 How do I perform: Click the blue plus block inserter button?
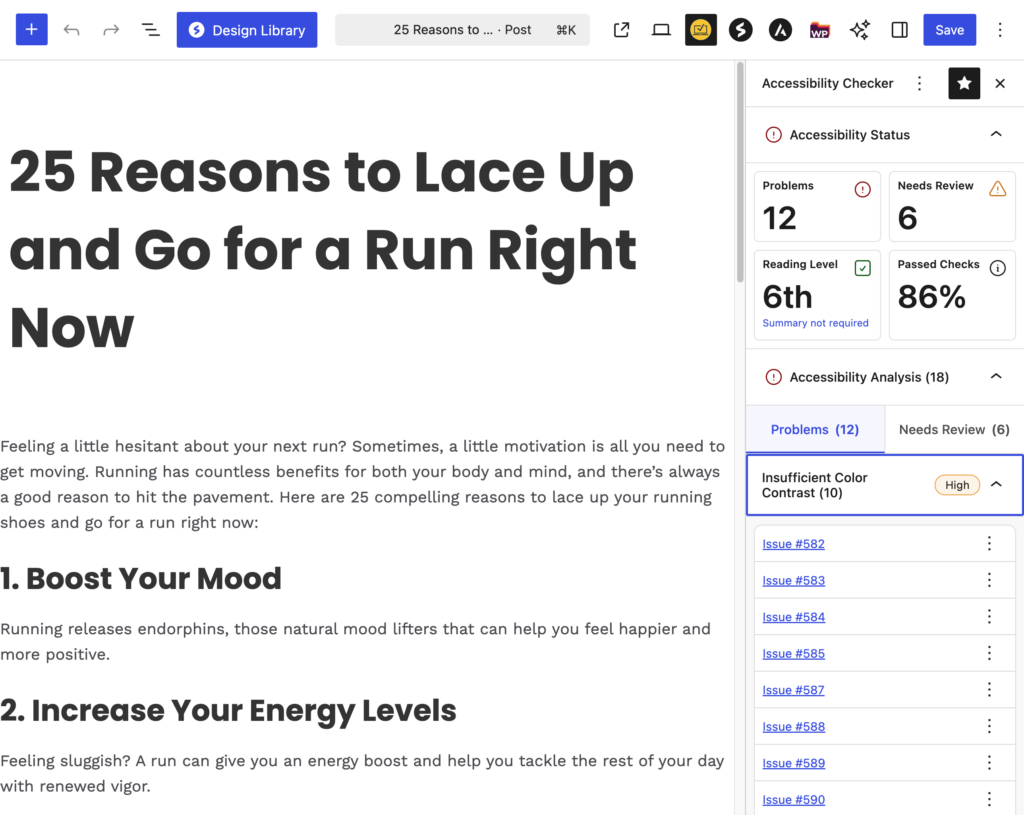[x=31, y=30]
